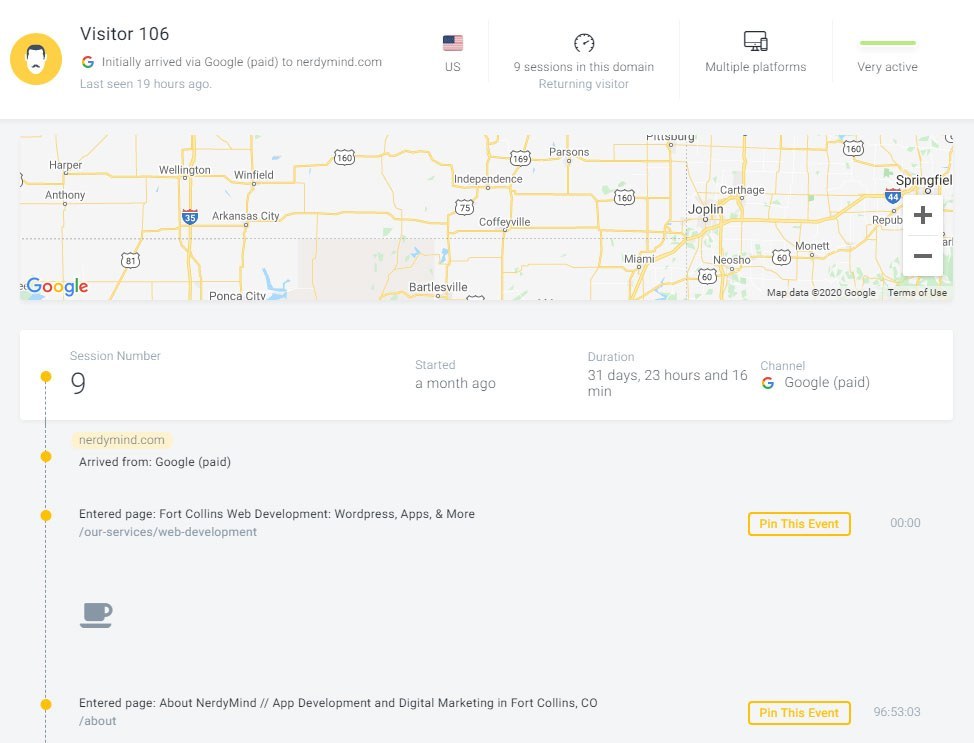Open the map Terms of Use link
974x743 pixels.
click(x=917, y=293)
